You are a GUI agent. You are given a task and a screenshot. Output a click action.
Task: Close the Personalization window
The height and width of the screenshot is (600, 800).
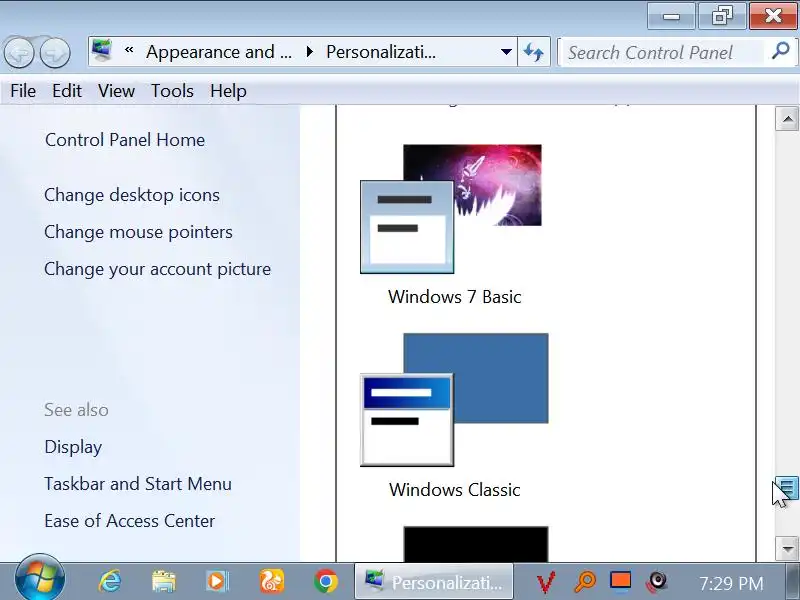click(x=773, y=16)
